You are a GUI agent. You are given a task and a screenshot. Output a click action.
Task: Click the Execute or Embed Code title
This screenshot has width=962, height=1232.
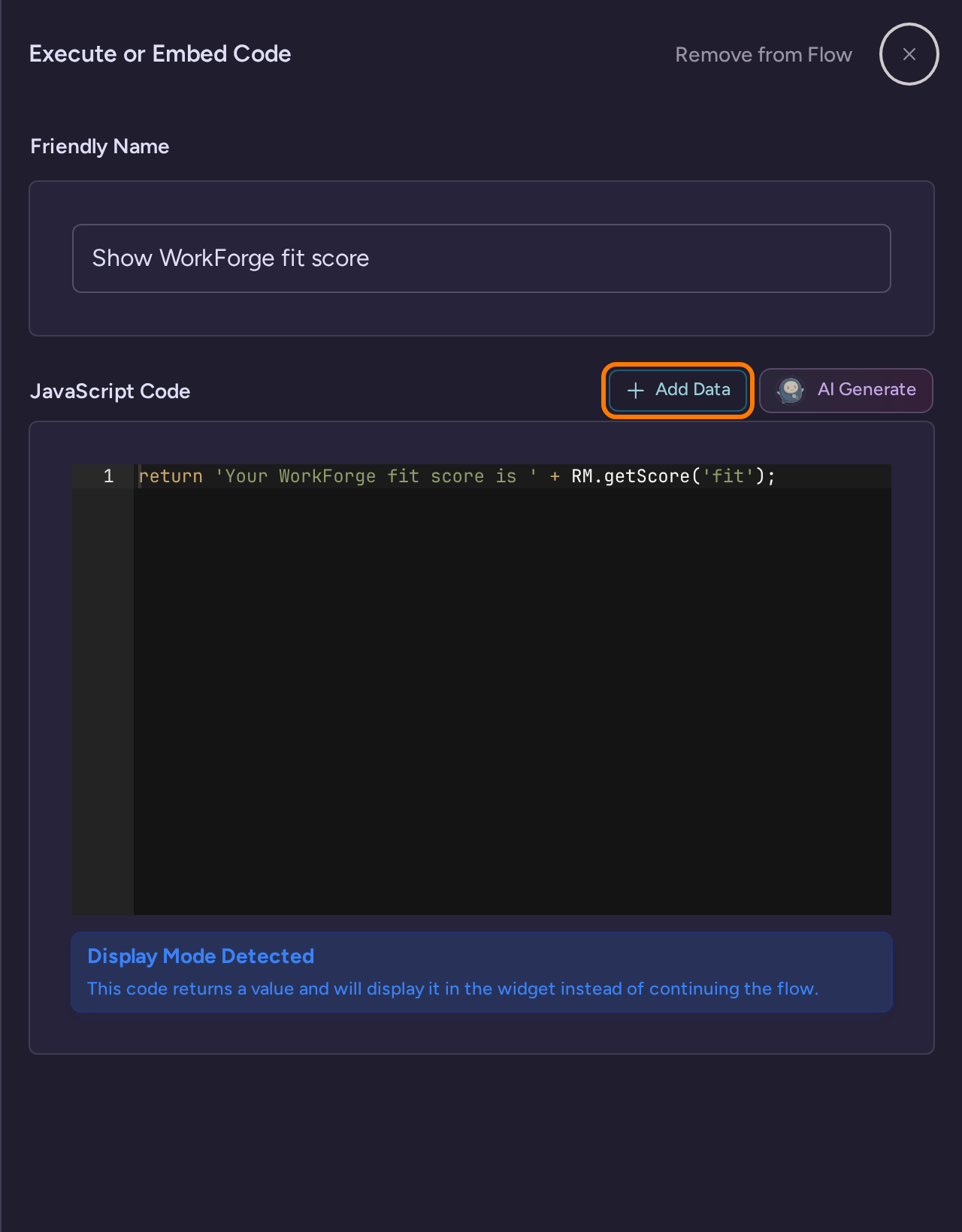click(160, 54)
